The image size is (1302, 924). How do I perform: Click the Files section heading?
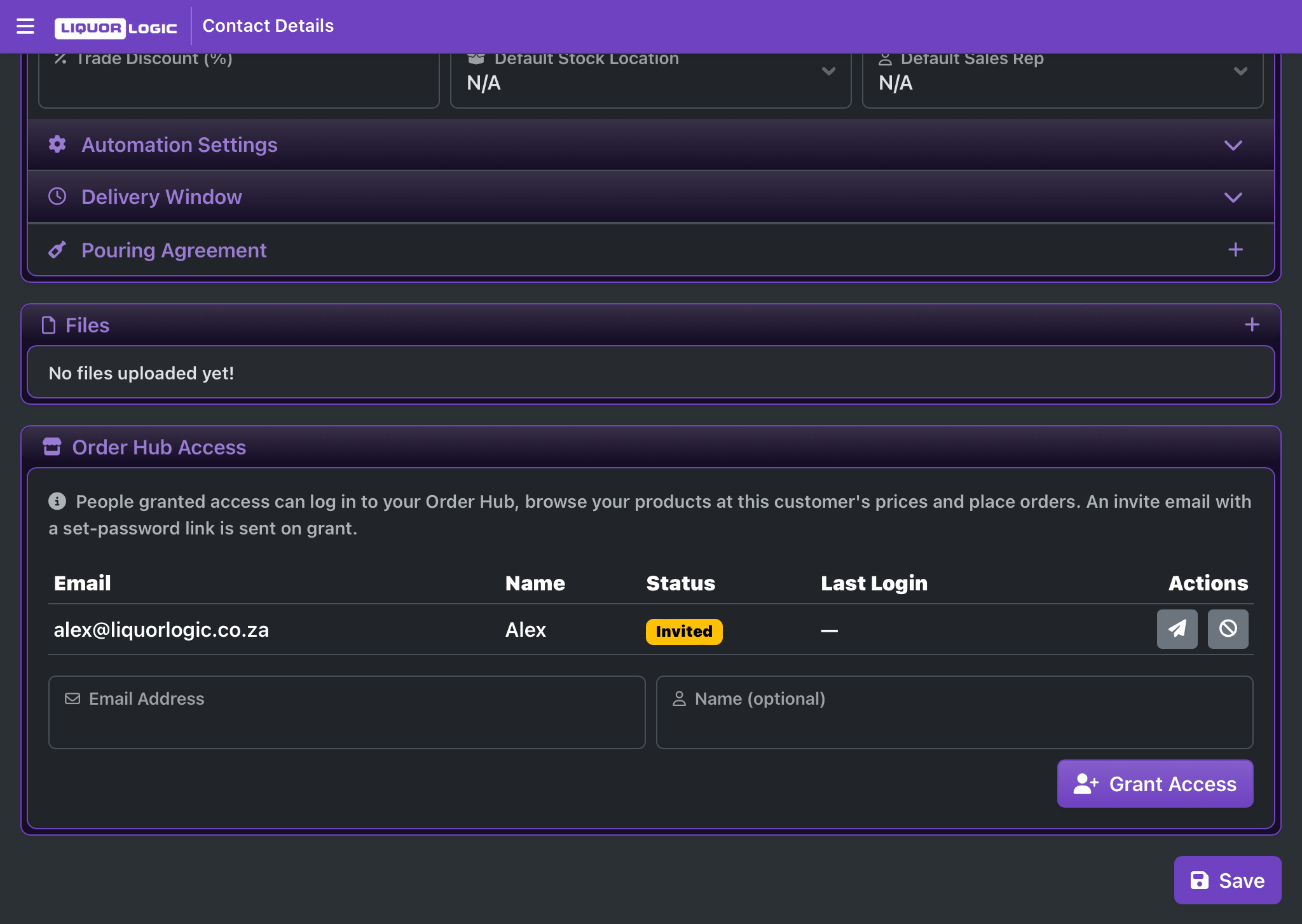pyautogui.click(x=88, y=325)
